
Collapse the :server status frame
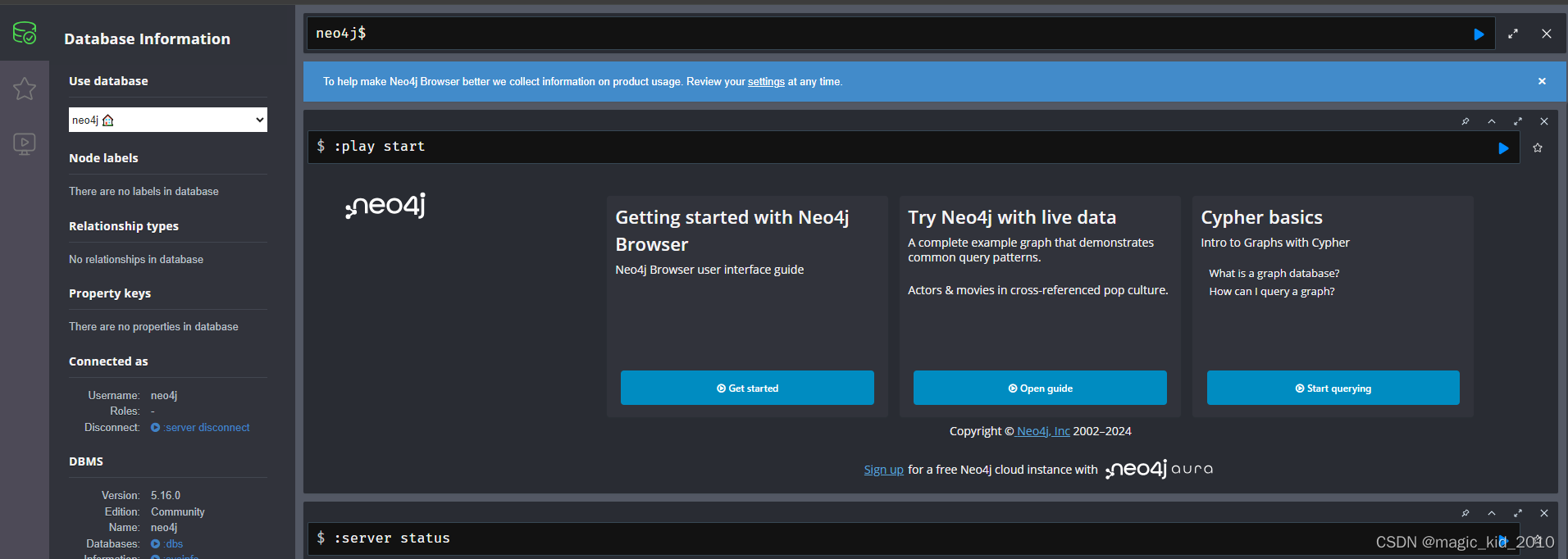[x=1492, y=513]
